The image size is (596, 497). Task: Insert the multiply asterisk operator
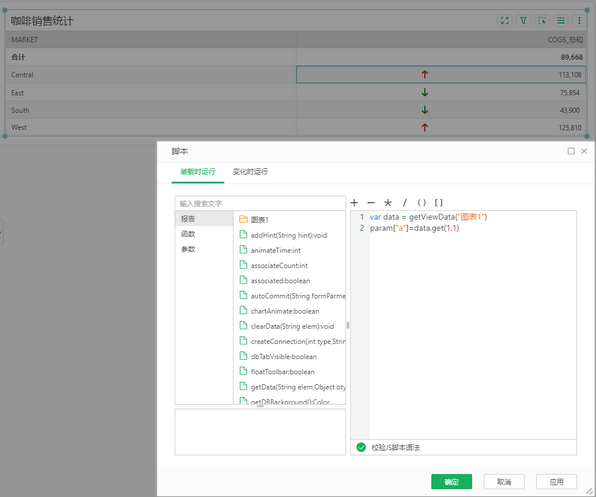pos(388,203)
